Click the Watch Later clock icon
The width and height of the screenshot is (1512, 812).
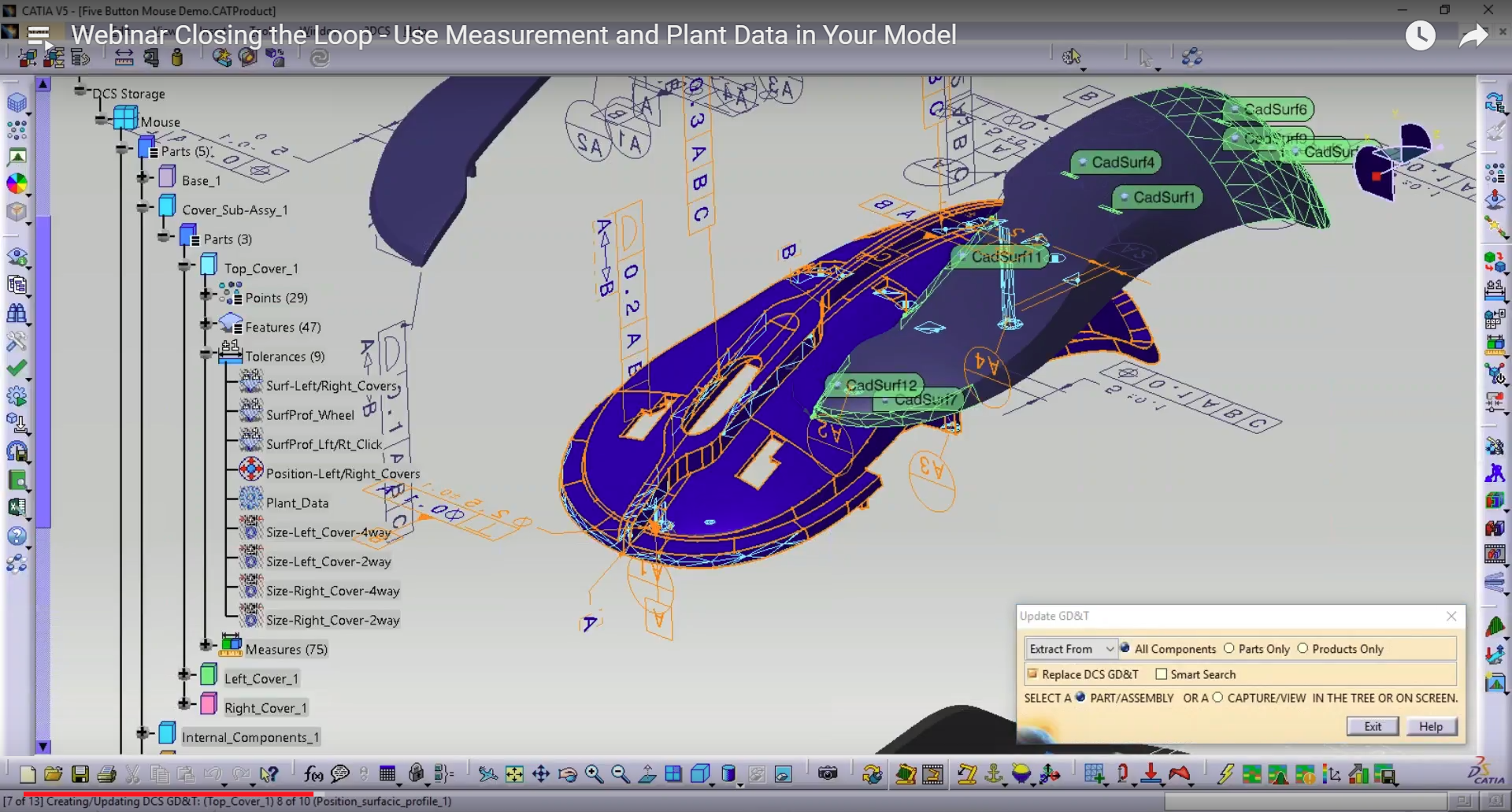[1420, 35]
